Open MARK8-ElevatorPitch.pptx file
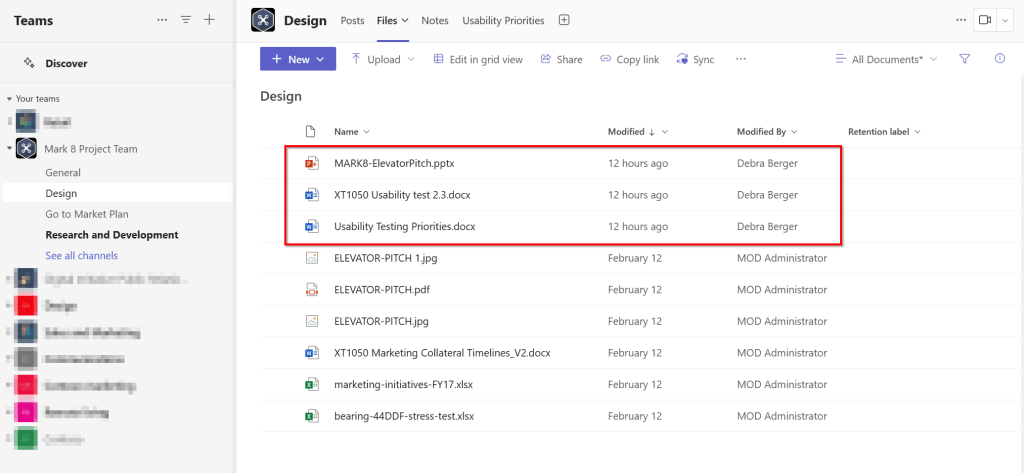1024x473 pixels. [x=394, y=163]
